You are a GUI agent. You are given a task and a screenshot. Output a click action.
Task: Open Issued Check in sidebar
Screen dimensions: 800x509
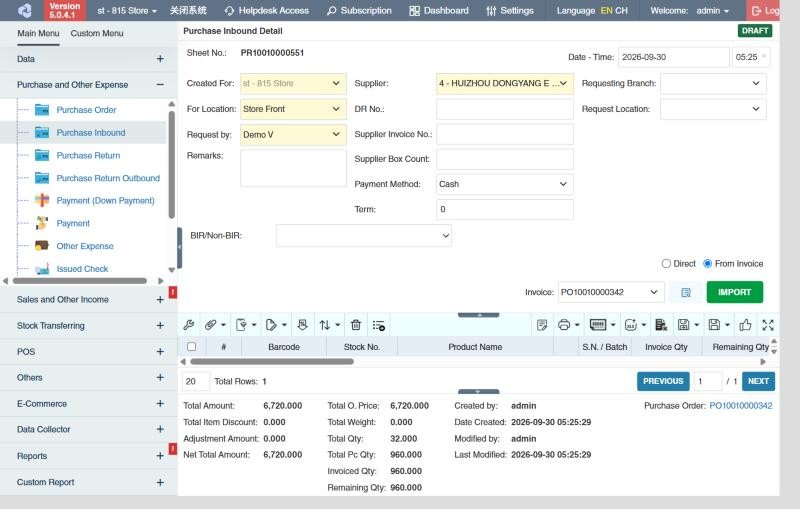coord(82,269)
